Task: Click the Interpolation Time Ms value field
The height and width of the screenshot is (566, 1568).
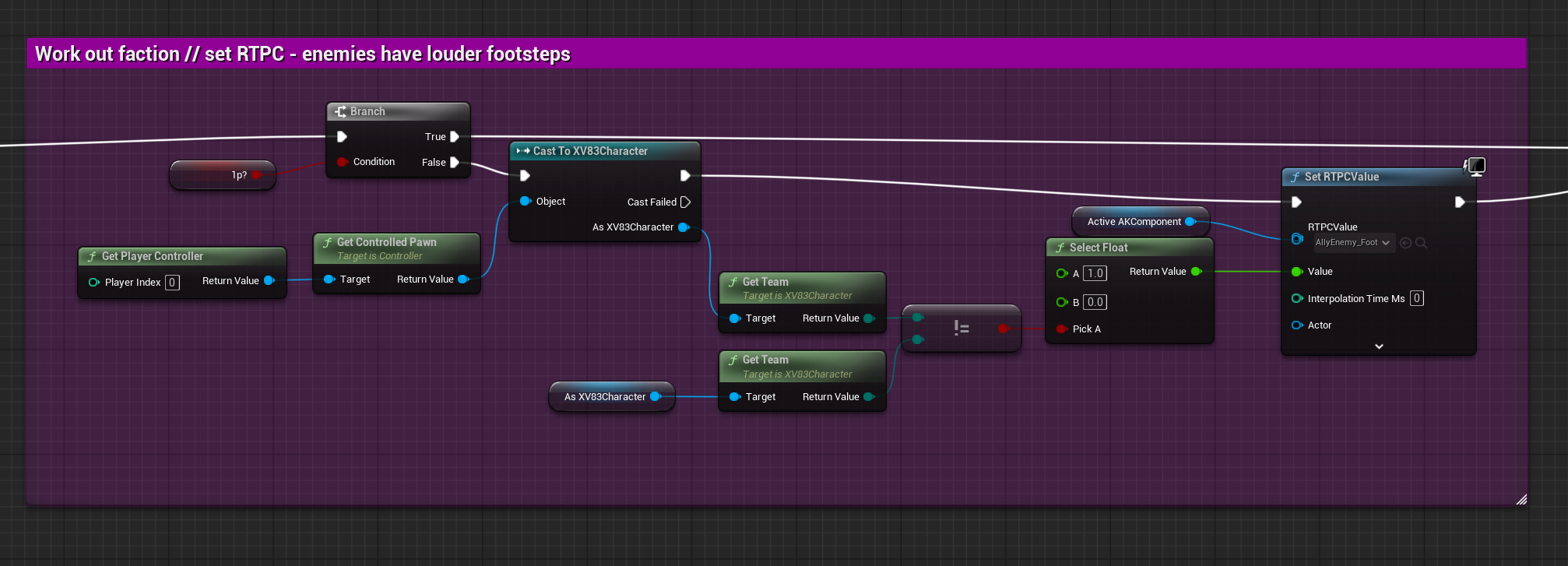Action: point(1417,298)
